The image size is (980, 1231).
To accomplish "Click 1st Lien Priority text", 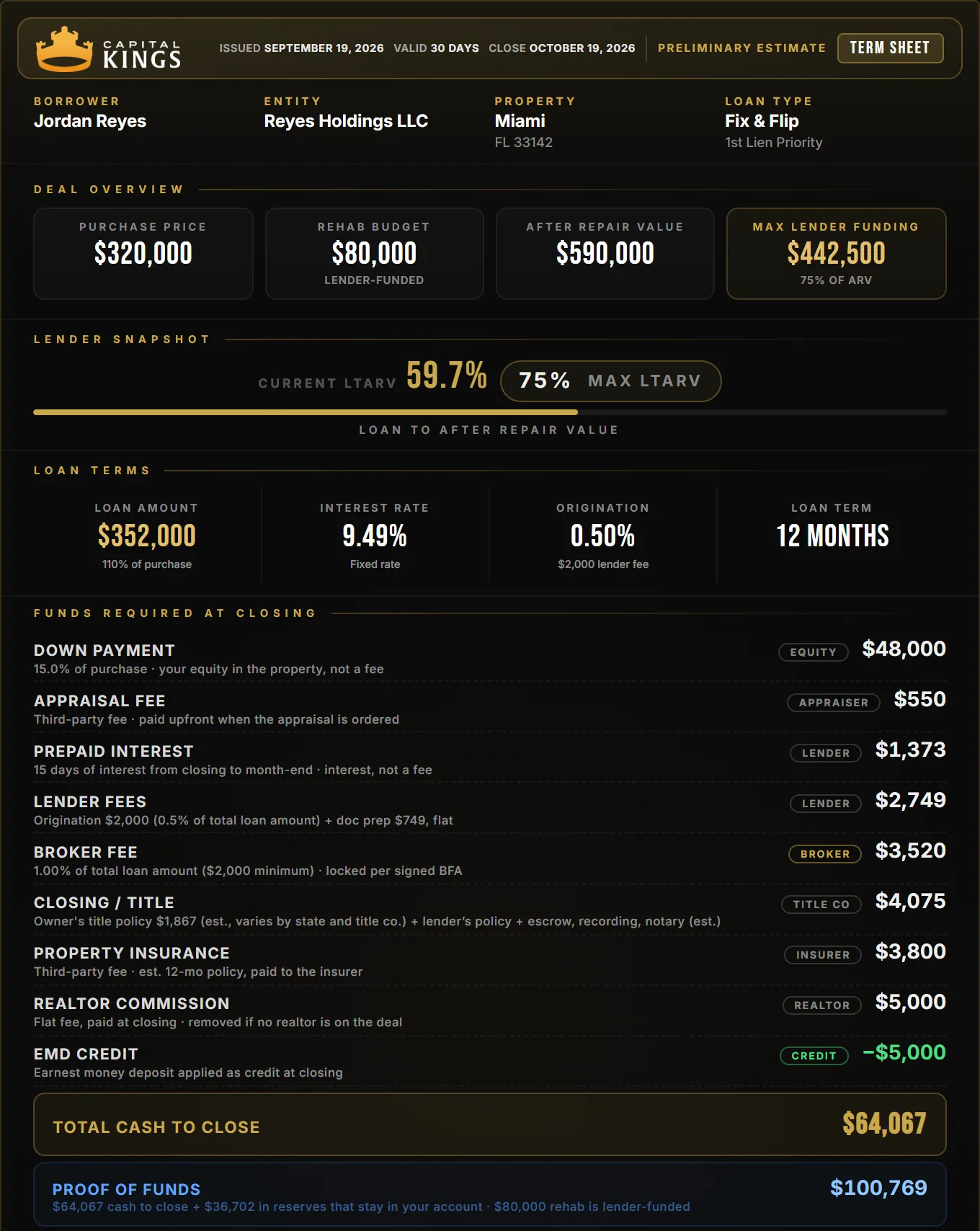I will 774,143.
